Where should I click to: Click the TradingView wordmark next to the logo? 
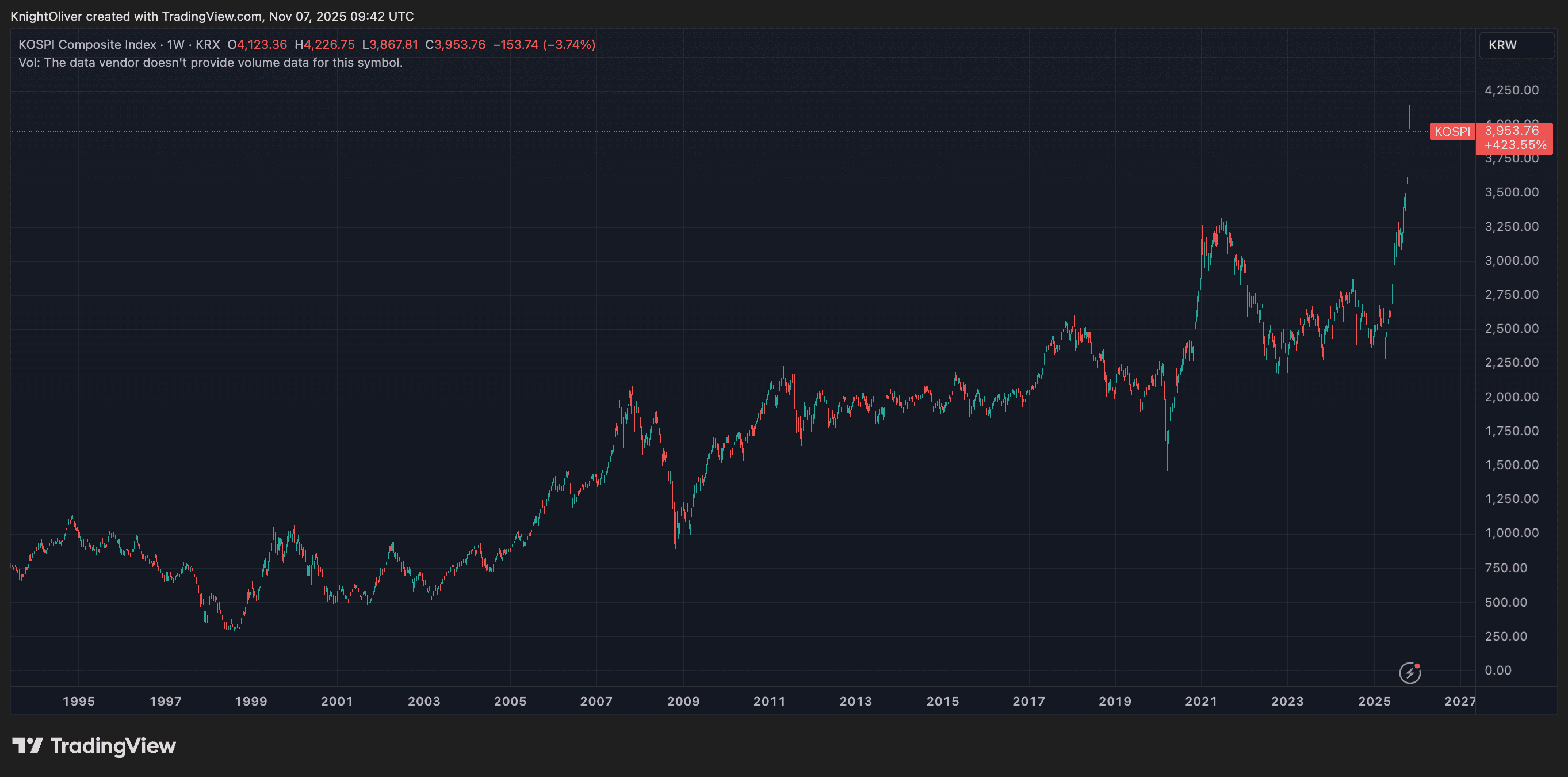tap(113, 745)
